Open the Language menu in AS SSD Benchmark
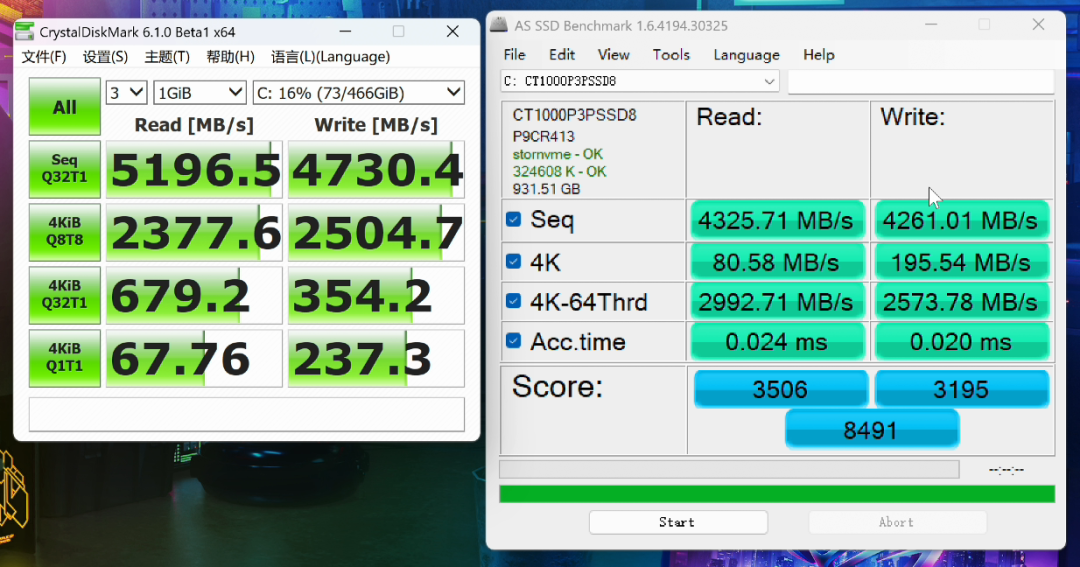 747,54
